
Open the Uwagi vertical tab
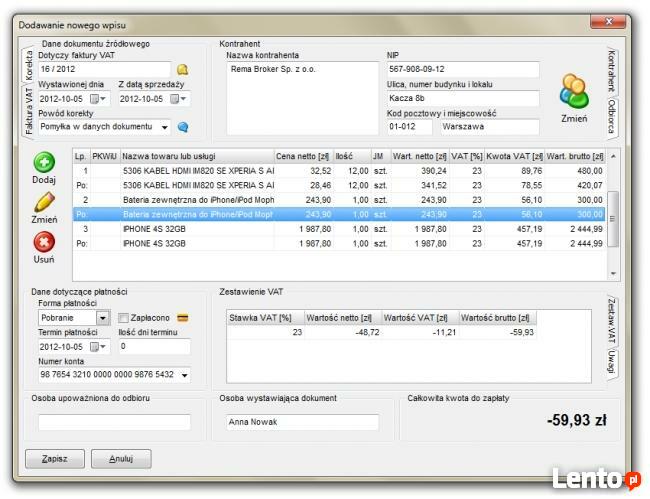click(x=611, y=362)
